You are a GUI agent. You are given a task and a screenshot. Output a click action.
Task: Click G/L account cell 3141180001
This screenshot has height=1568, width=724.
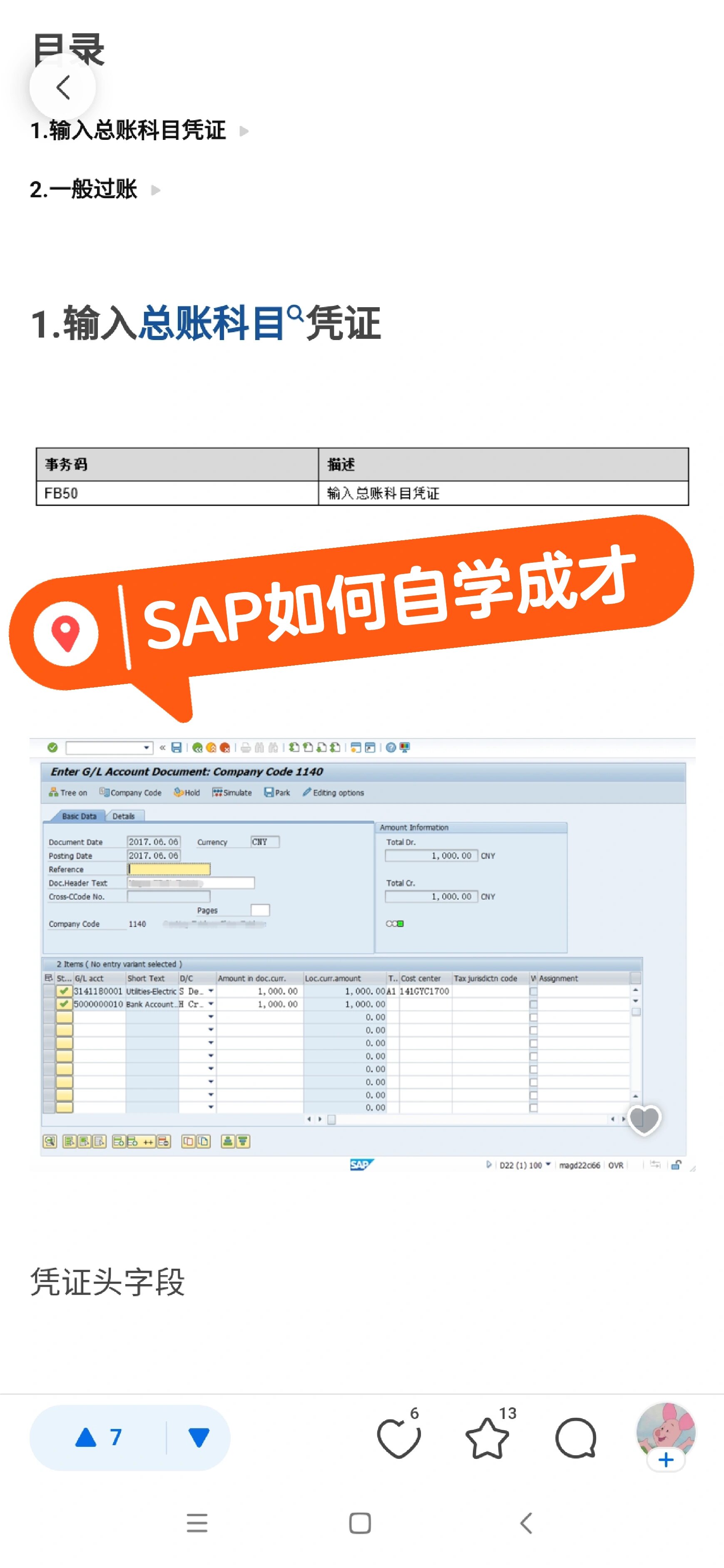coord(99,991)
